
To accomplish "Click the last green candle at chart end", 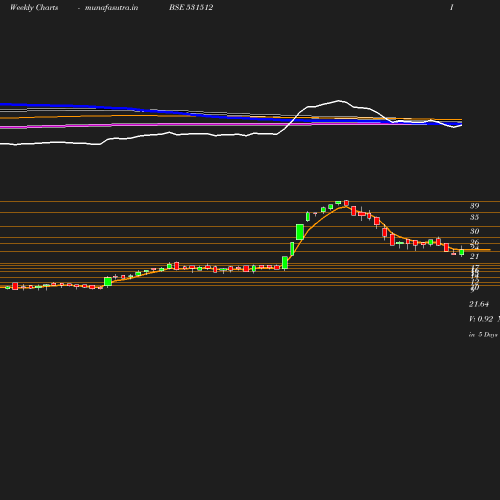I will click(x=462, y=252).
